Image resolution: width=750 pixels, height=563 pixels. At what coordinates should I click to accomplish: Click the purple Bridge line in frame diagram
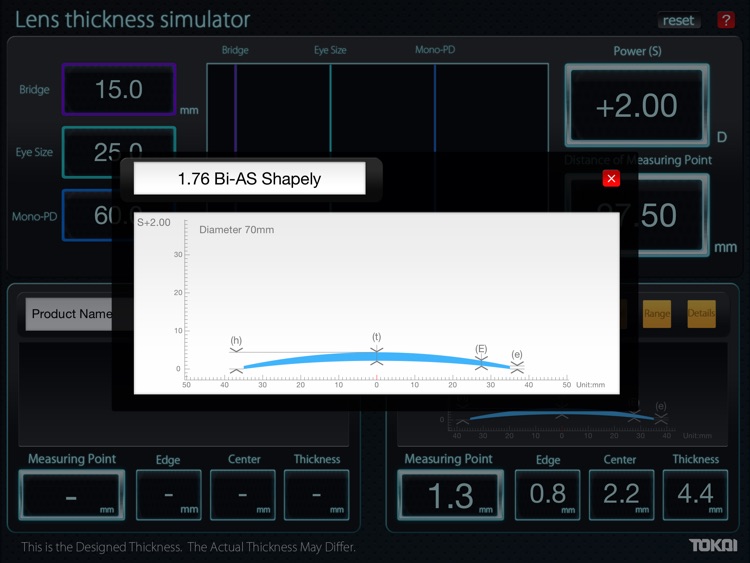pos(235,108)
